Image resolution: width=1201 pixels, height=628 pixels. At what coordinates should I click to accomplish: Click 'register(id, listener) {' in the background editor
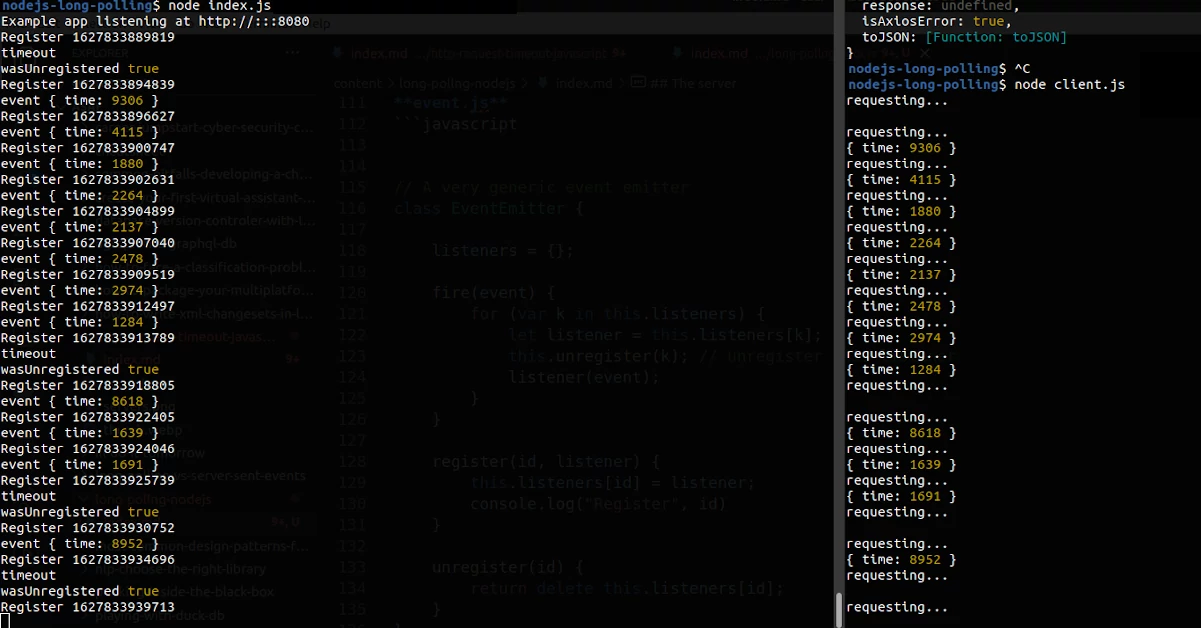point(546,461)
